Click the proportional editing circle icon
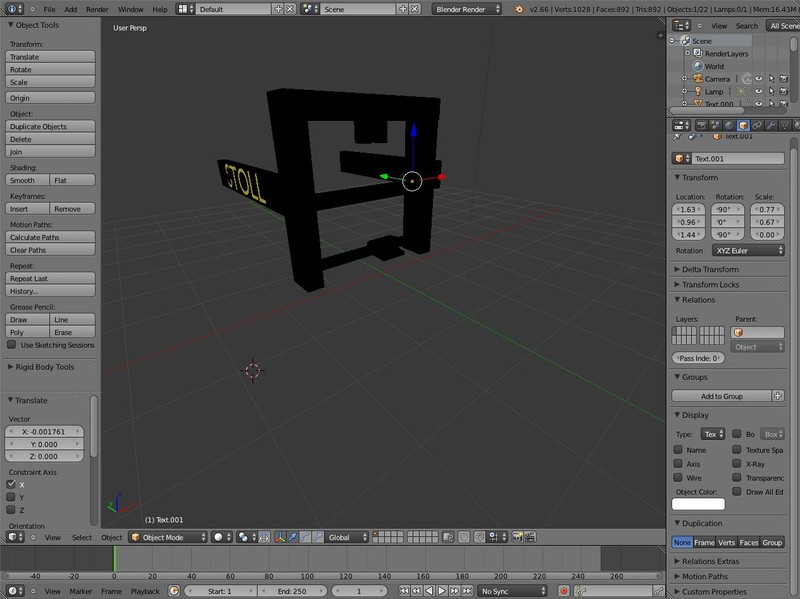This screenshot has width=800, height=599. (x=464, y=537)
